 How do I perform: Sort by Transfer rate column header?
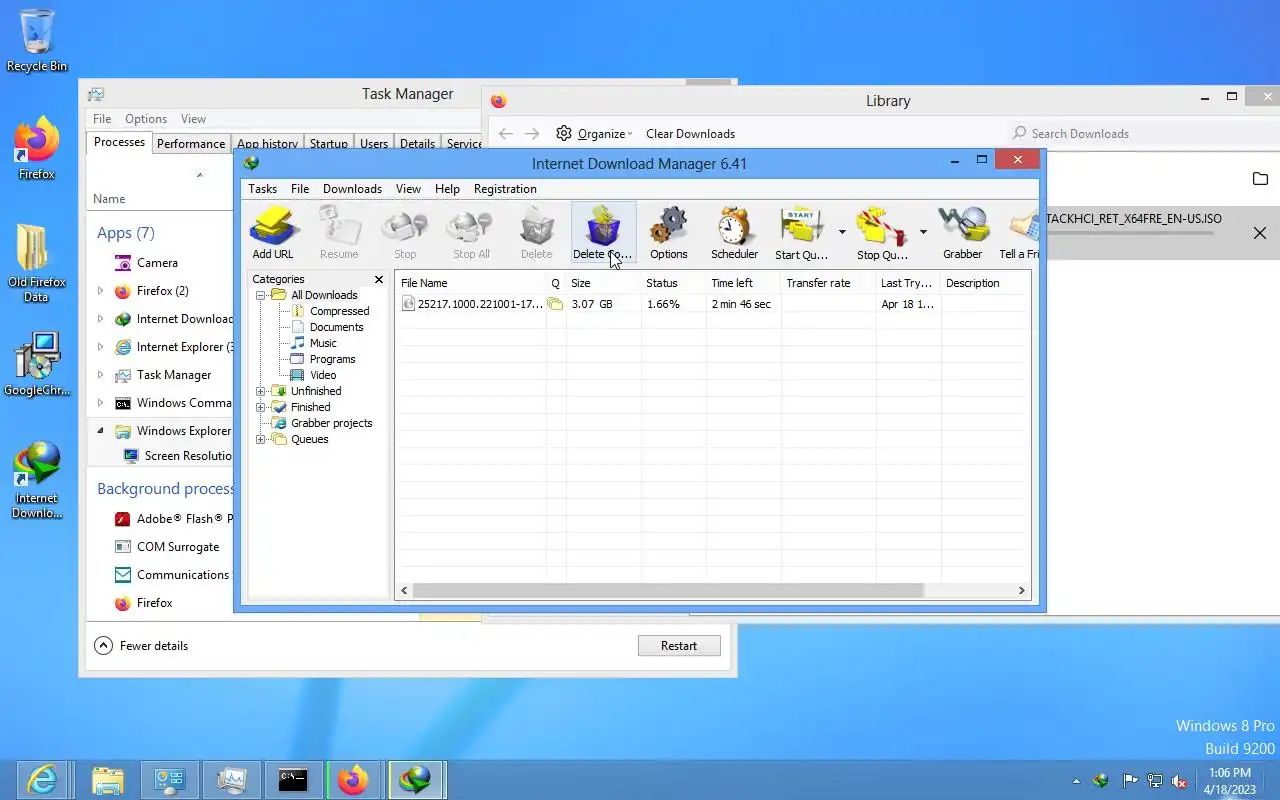pyautogui.click(x=828, y=283)
